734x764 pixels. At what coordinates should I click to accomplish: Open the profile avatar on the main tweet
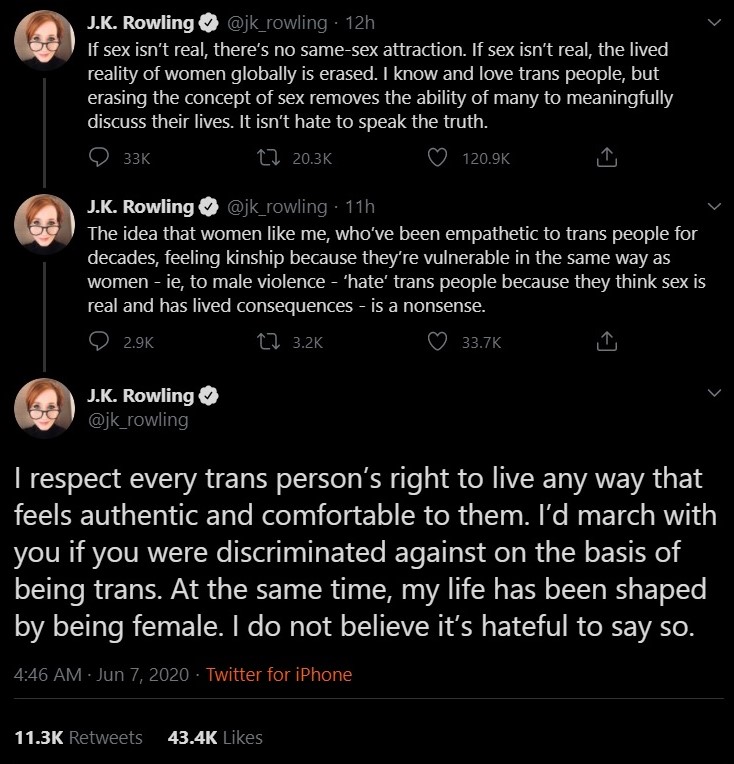click(x=45, y=410)
